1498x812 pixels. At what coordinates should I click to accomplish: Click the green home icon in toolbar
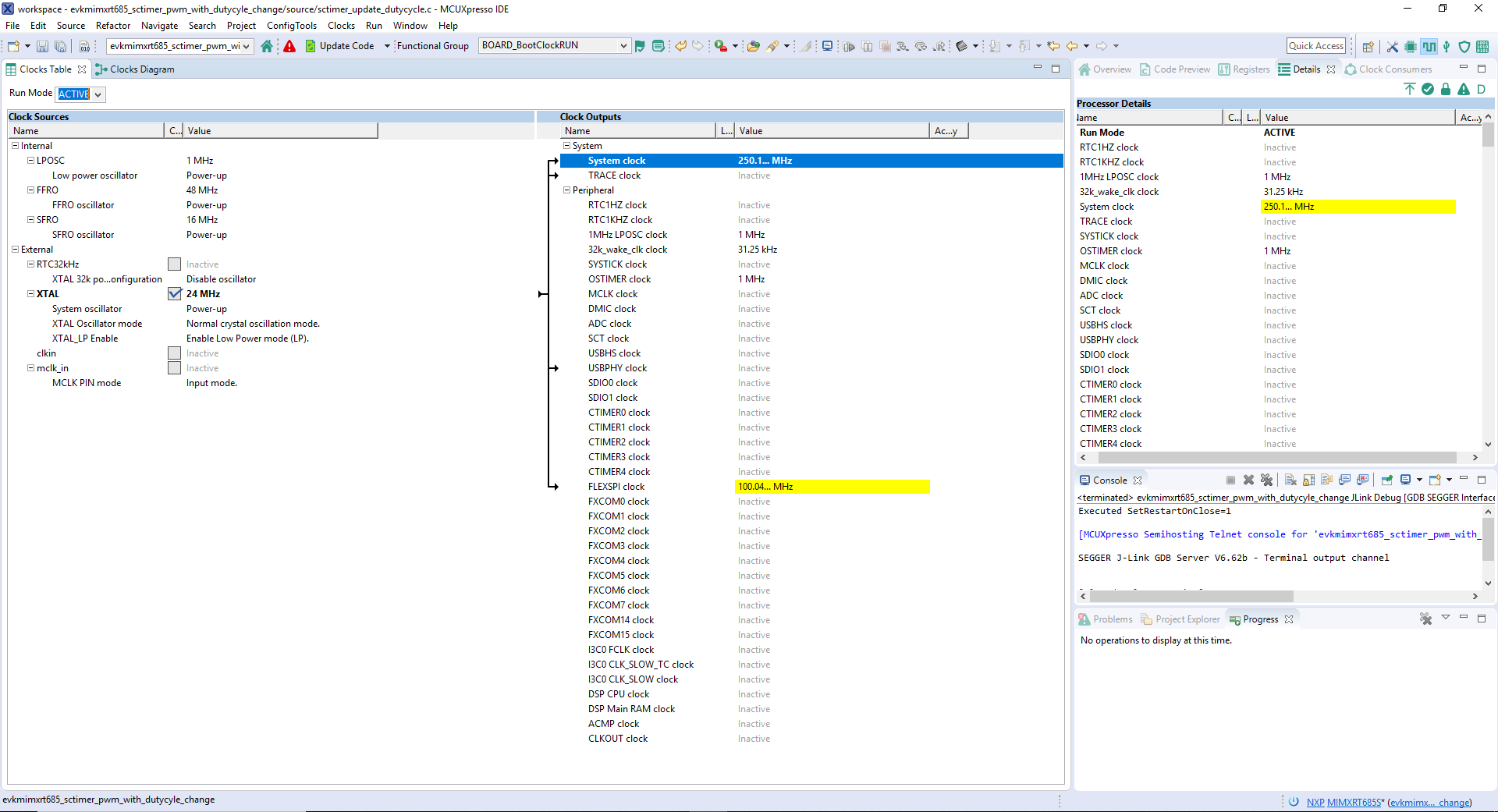pos(267,46)
